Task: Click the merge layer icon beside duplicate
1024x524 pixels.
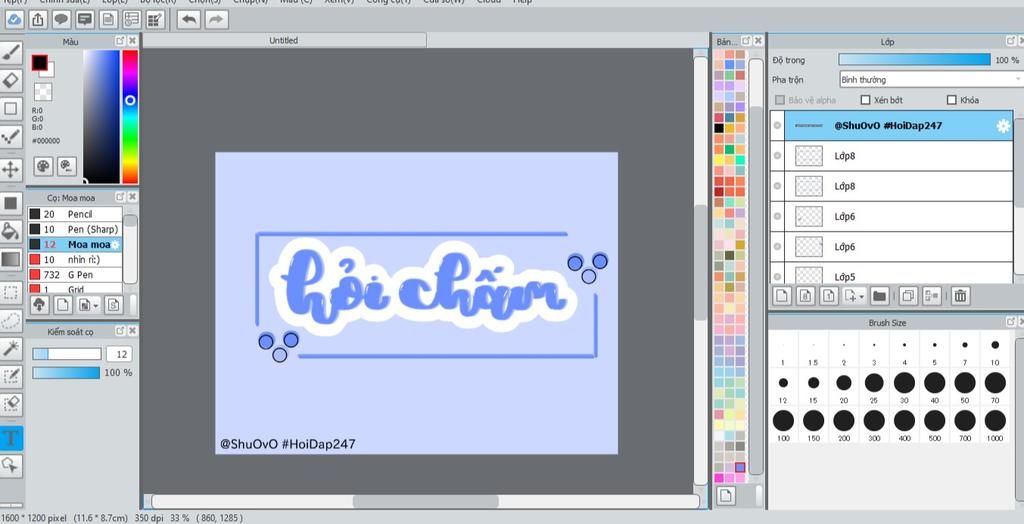Action: pos(932,295)
